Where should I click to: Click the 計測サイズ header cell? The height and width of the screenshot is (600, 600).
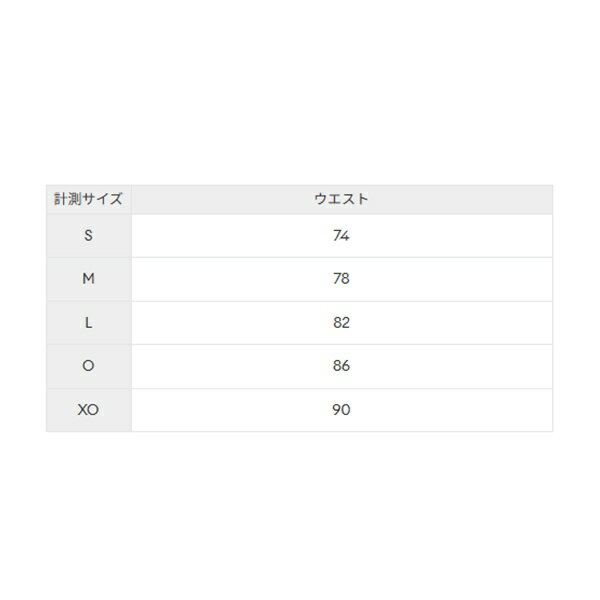(x=88, y=199)
